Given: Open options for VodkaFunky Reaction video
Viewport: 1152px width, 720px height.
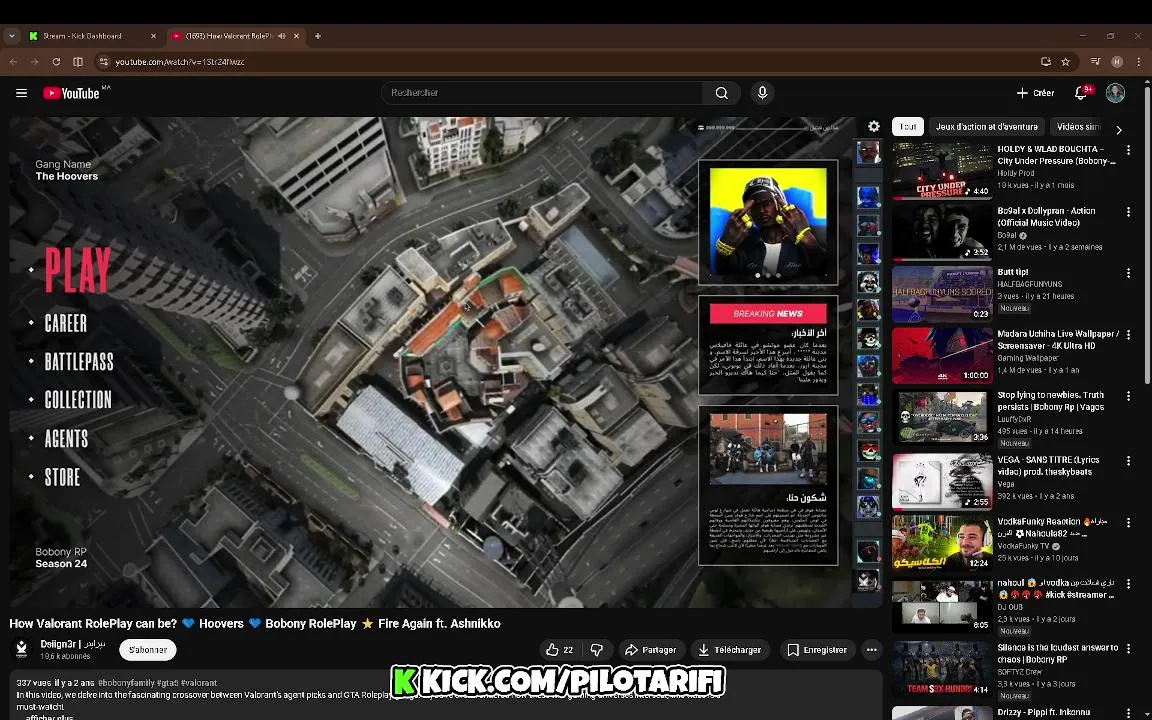Looking at the screenshot, I should pos(1128,522).
